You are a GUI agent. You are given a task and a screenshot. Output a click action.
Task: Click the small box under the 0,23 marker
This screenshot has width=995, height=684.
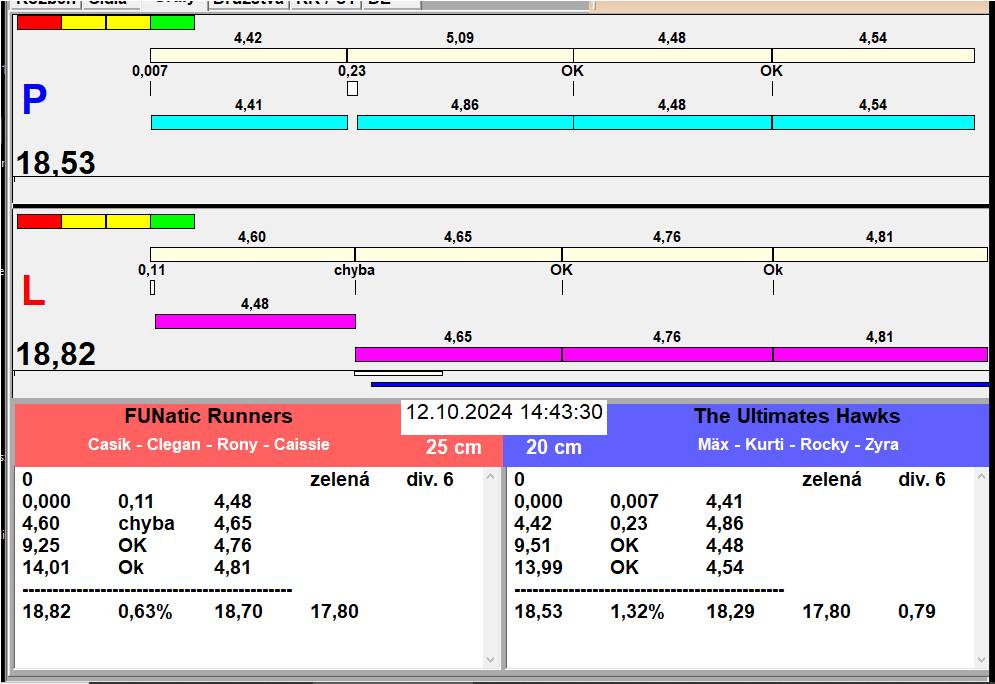pos(352,89)
